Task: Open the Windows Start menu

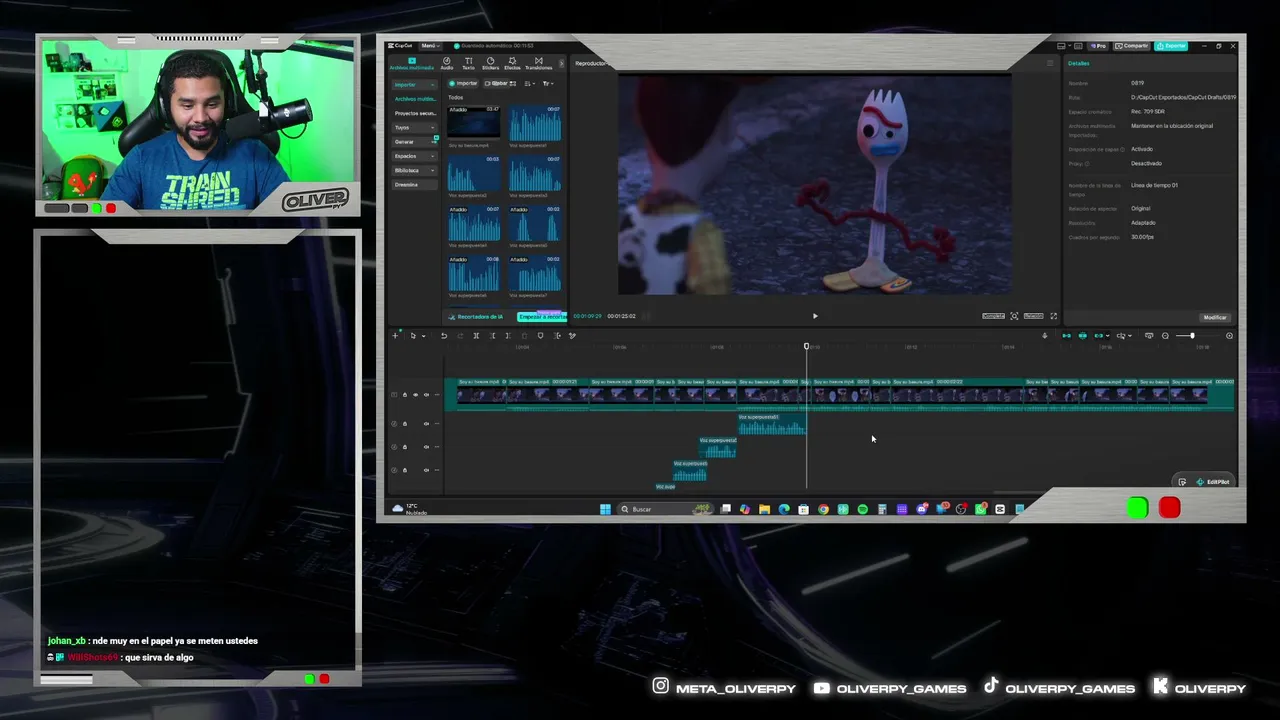Action: 605,509
